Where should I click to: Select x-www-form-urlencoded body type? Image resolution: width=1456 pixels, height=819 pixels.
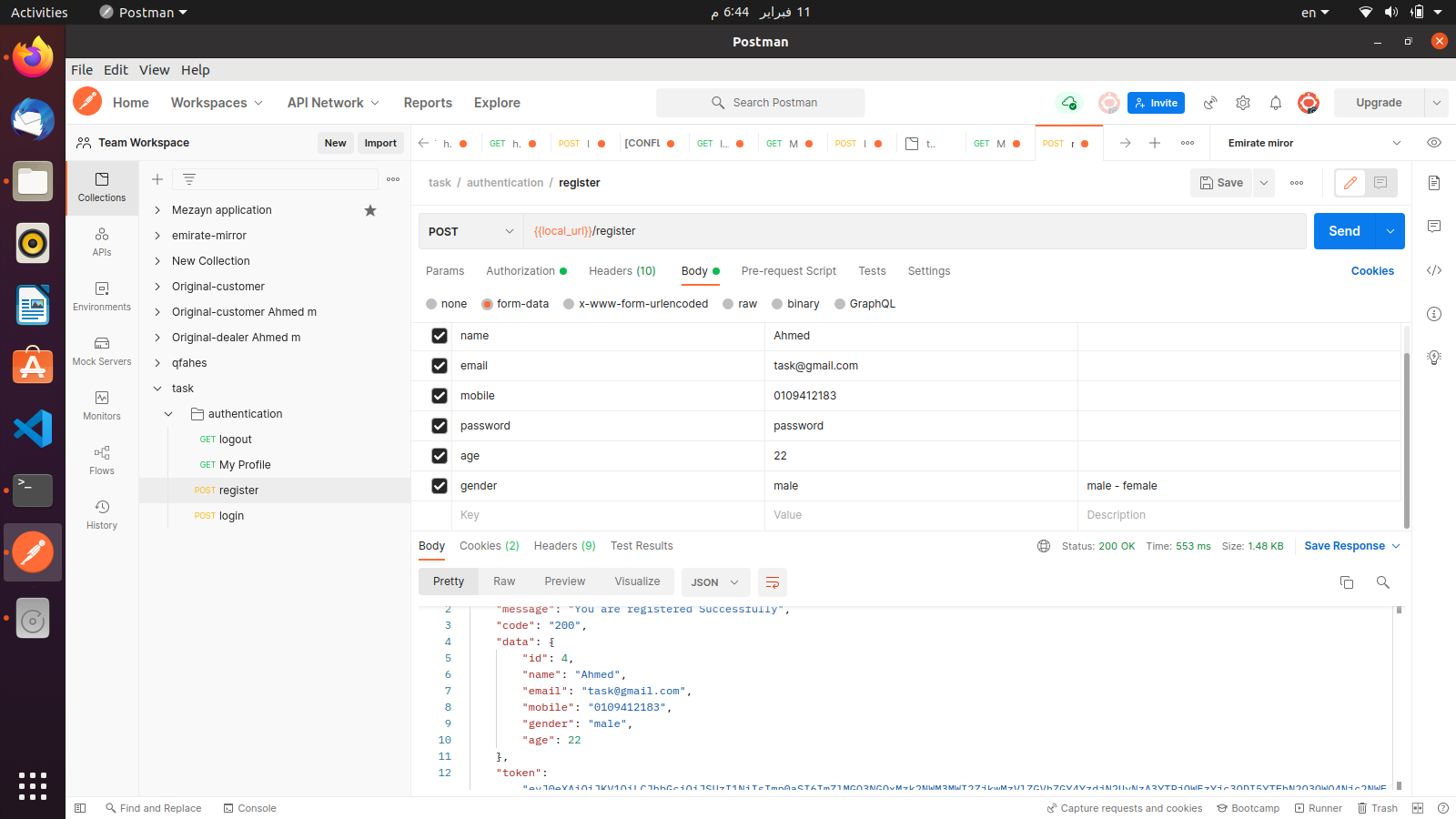click(569, 304)
